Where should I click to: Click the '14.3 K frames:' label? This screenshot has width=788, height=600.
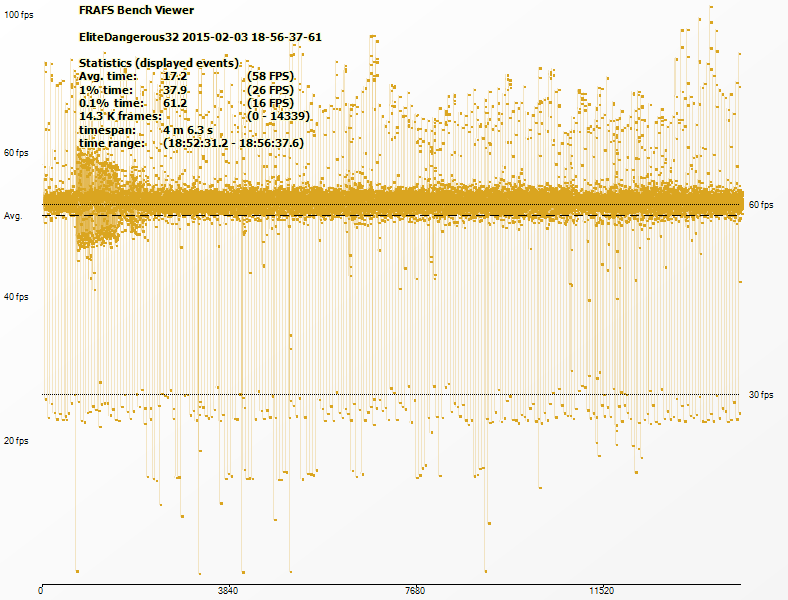120,116
